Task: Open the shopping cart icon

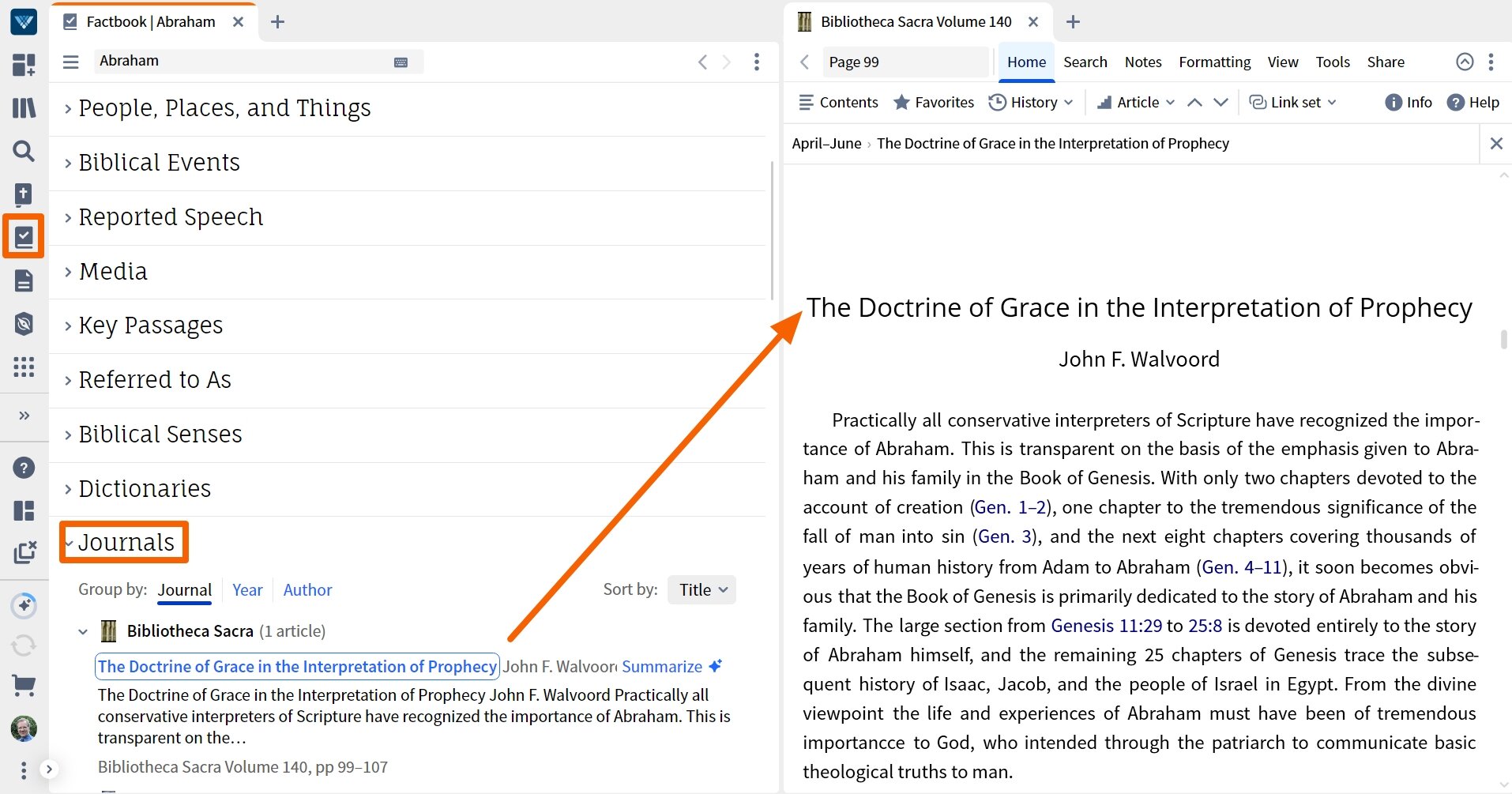Action: [x=24, y=686]
